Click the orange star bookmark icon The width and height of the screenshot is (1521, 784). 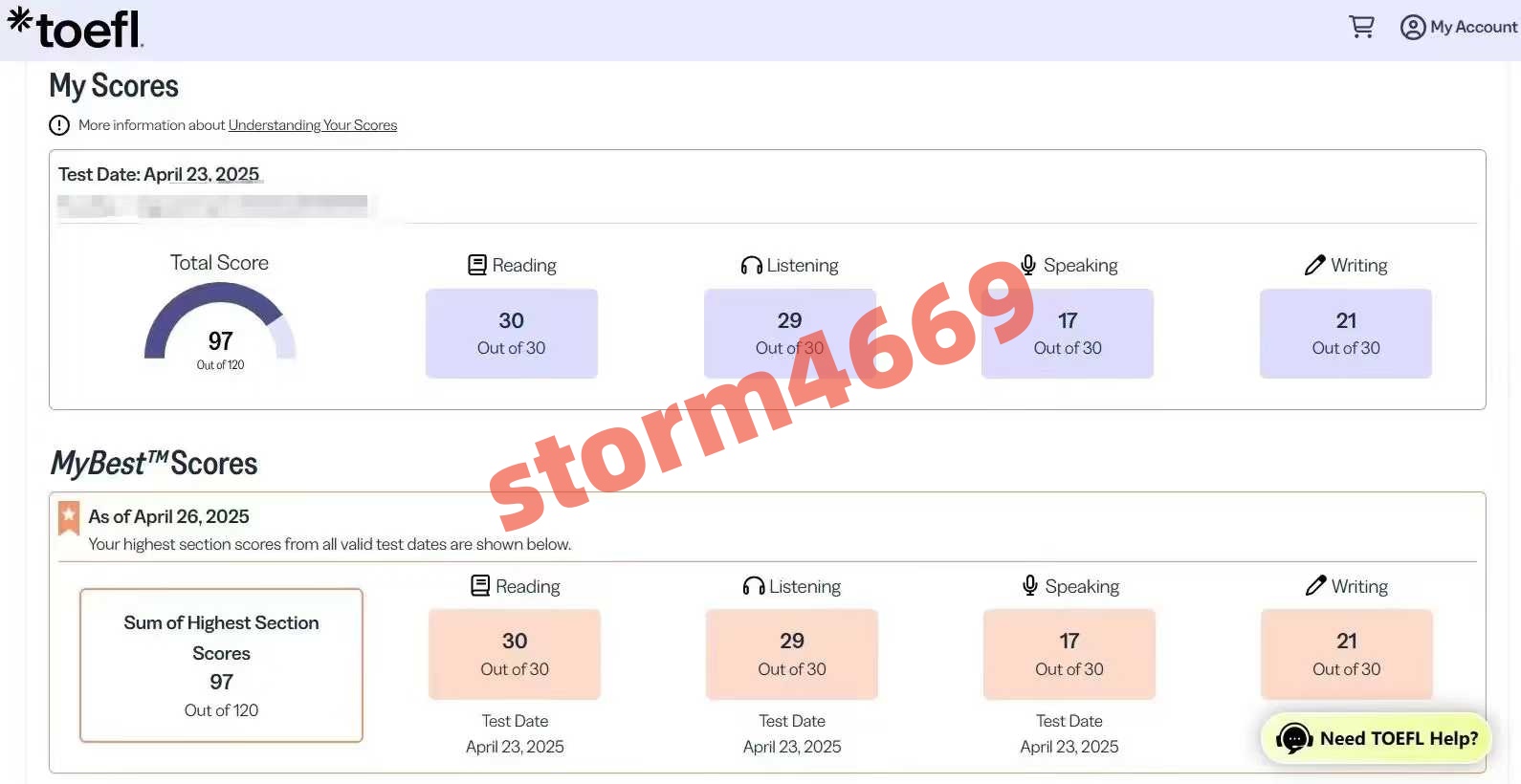69,518
